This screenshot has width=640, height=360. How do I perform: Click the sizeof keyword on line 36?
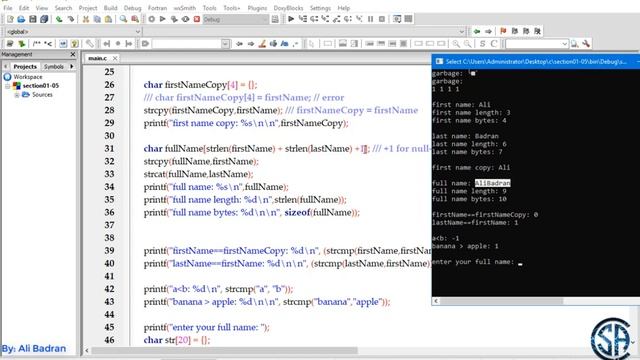coord(297,212)
